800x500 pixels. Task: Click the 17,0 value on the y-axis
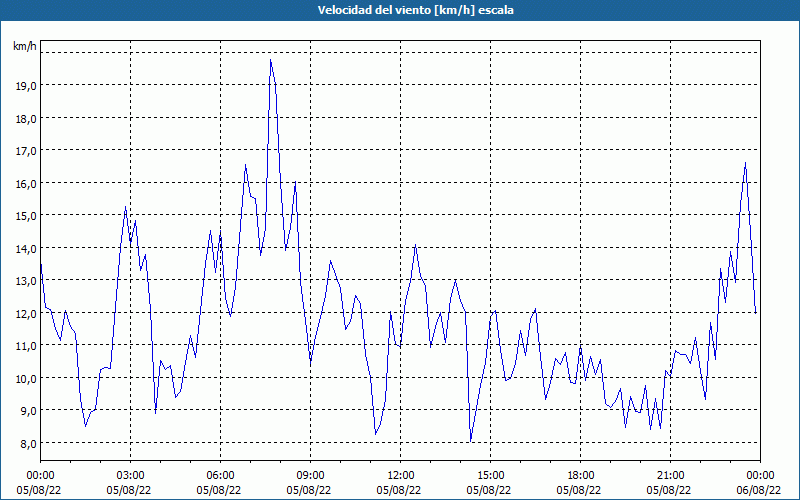click(26, 151)
